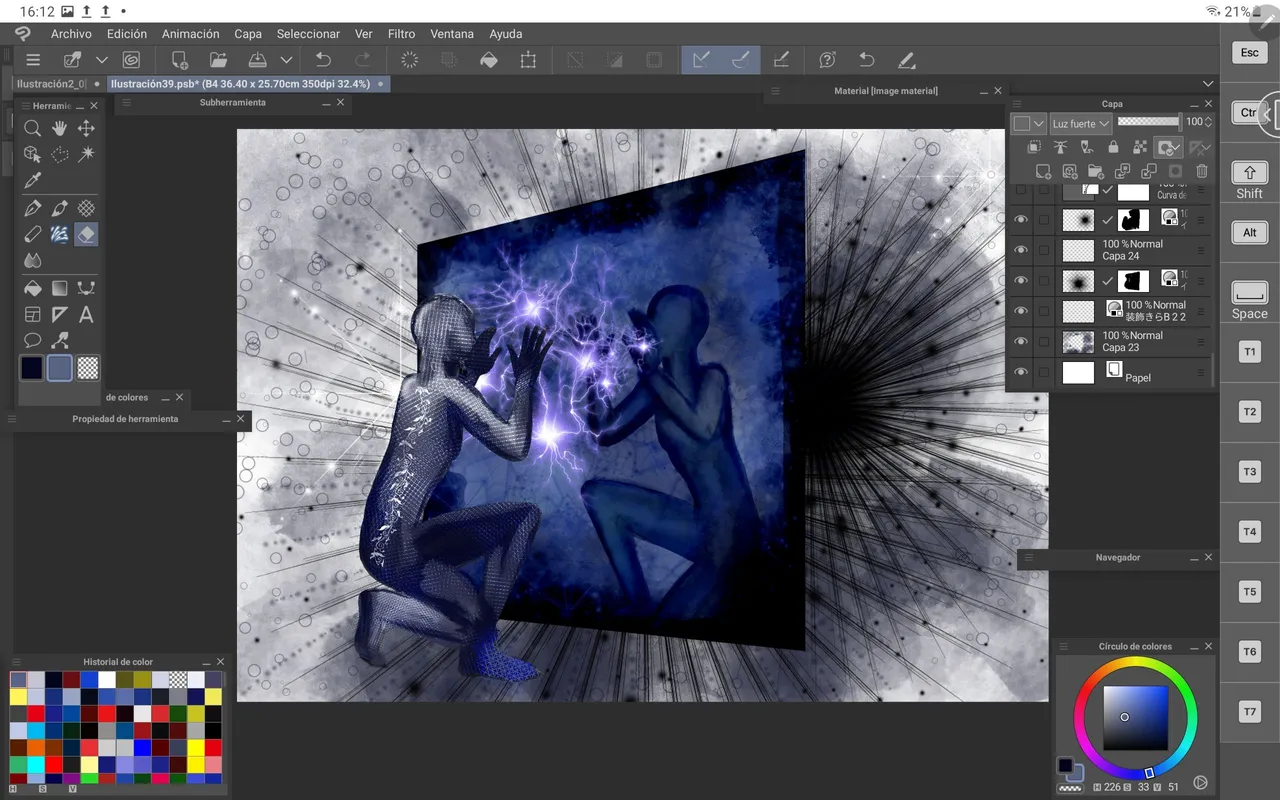Hide the Capa 24 layer
This screenshot has height=800, width=1280.
coord(1021,250)
